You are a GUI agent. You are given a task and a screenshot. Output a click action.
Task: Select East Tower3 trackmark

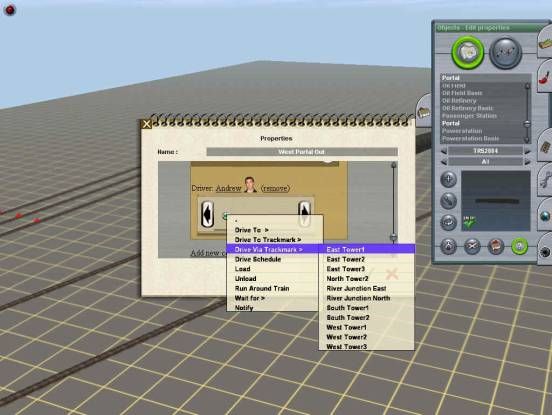pos(366,269)
